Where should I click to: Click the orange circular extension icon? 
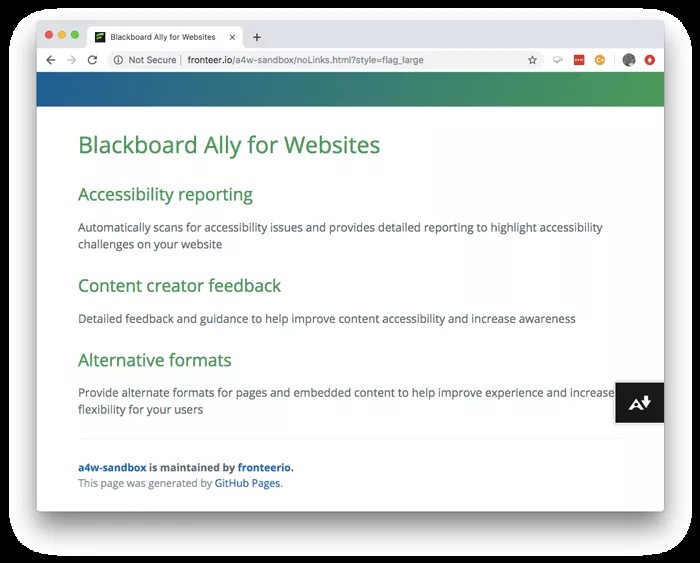pyautogui.click(x=600, y=60)
